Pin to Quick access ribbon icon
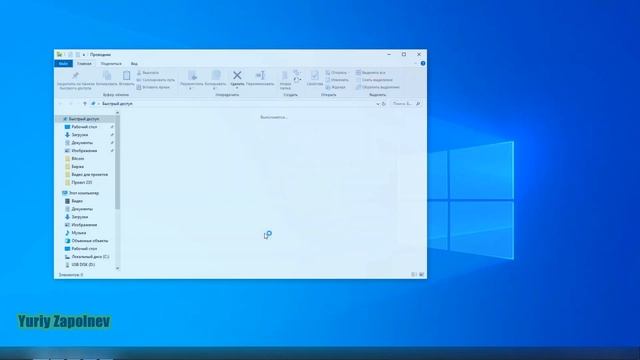This screenshot has height=360, width=640. pyautogui.click(x=76, y=76)
